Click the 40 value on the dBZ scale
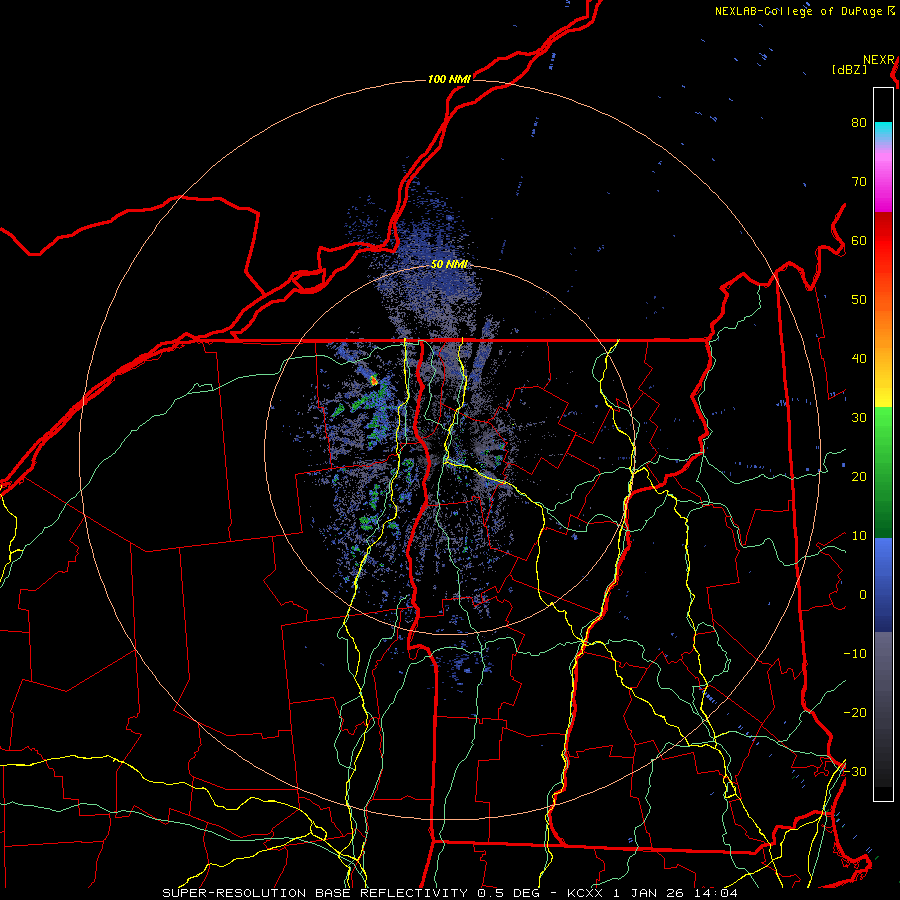 pyautogui.click(x=859, y=359)
